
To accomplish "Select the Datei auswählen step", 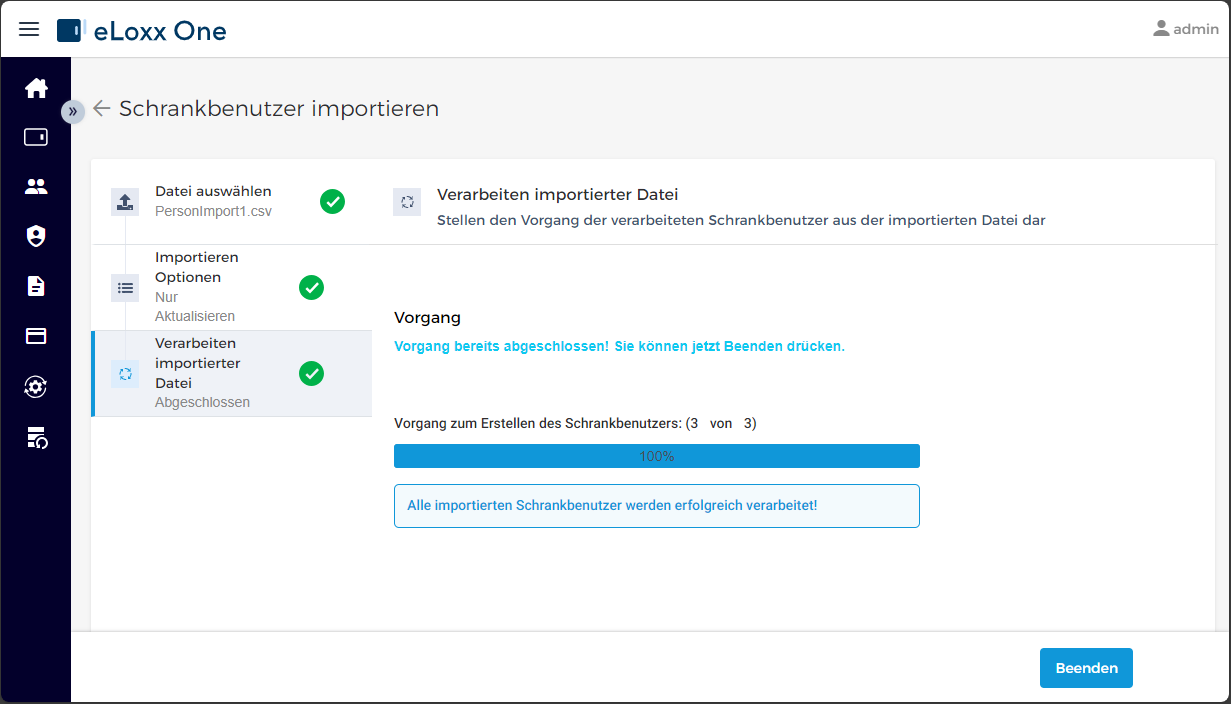I will [x=232, y=202].
